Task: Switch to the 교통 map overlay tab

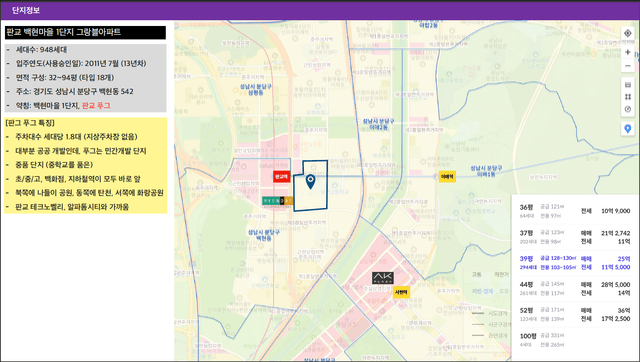Action: [x=477, y=275]
